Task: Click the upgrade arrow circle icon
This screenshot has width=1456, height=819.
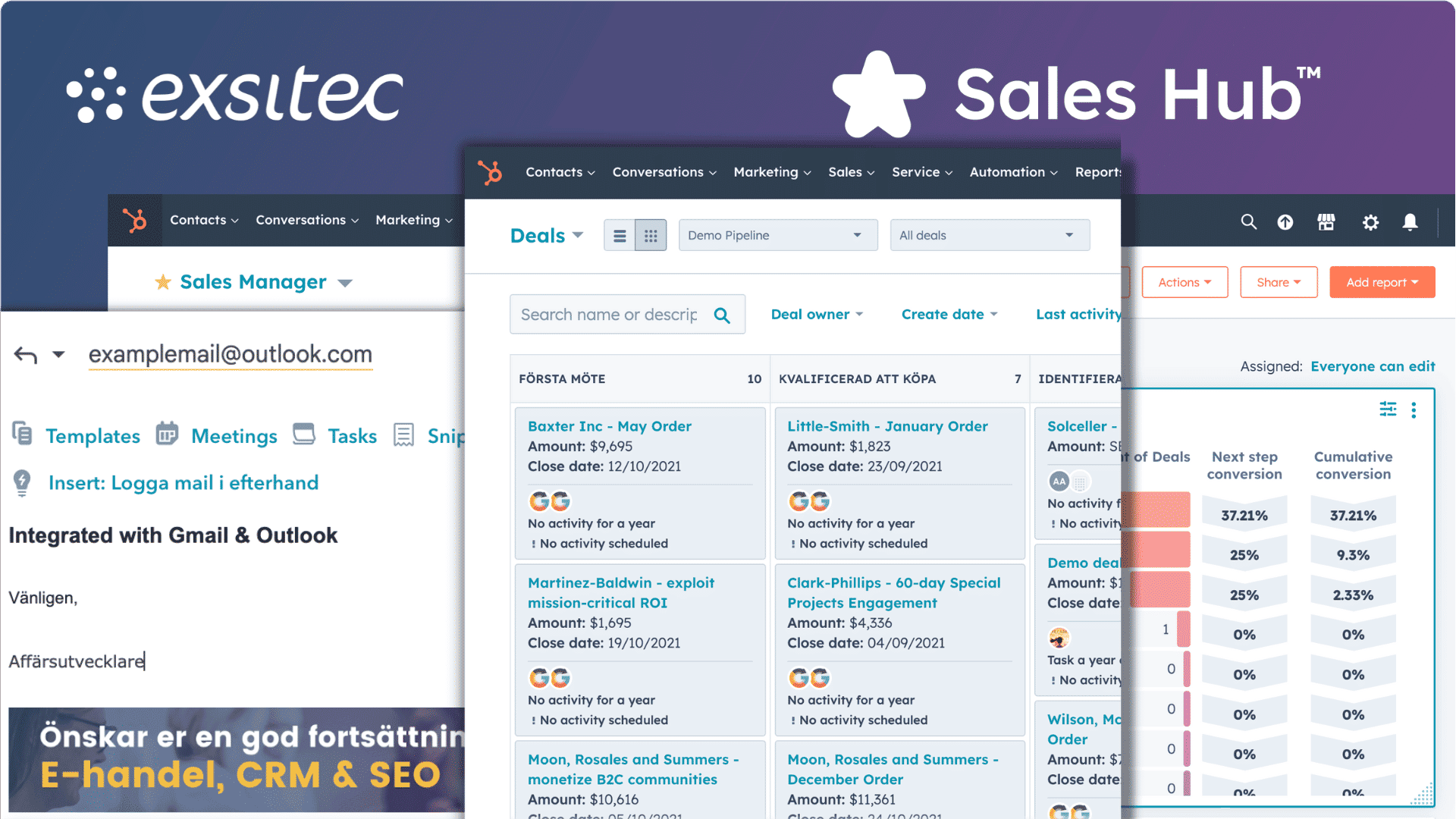Action: tap(1285, 221)
